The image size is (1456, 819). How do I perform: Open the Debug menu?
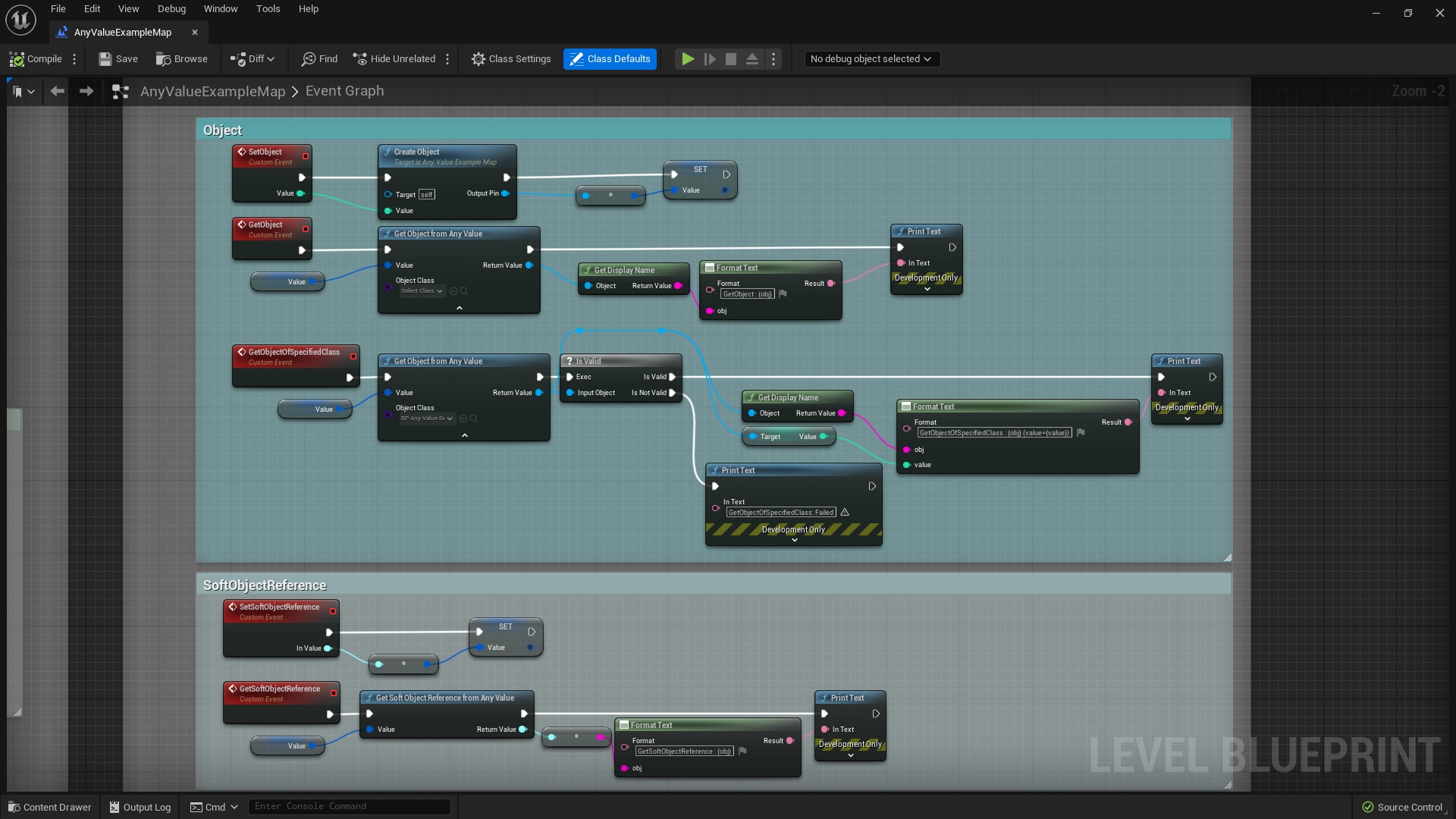pyautogui.click(x=171, y=9)
